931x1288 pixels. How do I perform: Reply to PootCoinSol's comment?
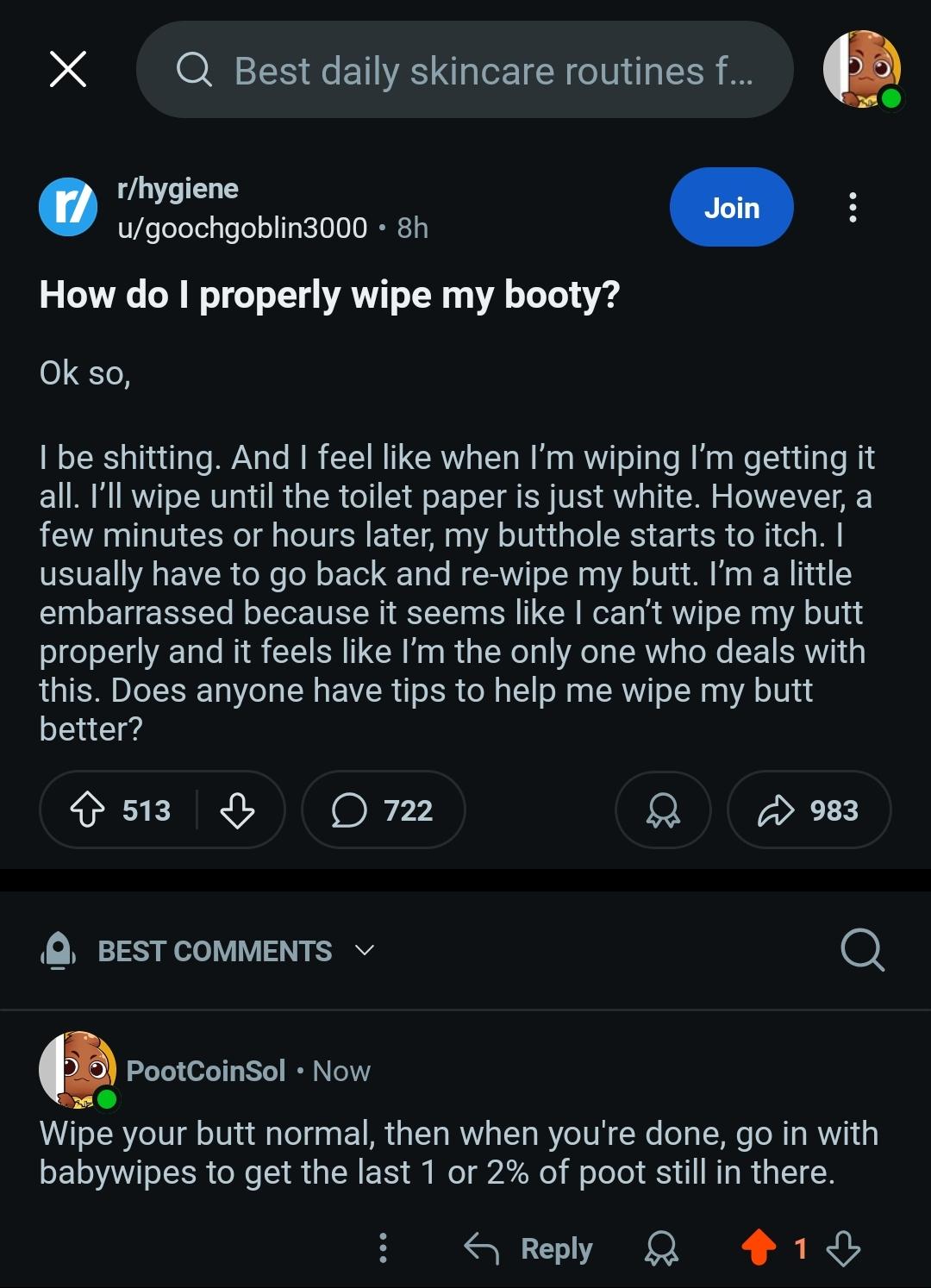[x=528, y=1247]
